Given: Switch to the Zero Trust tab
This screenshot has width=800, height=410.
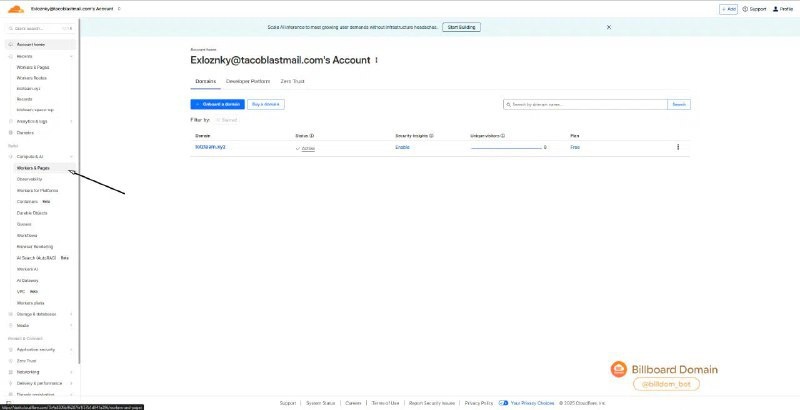Looking at the screenshot, I should click(x=292, y=82).
